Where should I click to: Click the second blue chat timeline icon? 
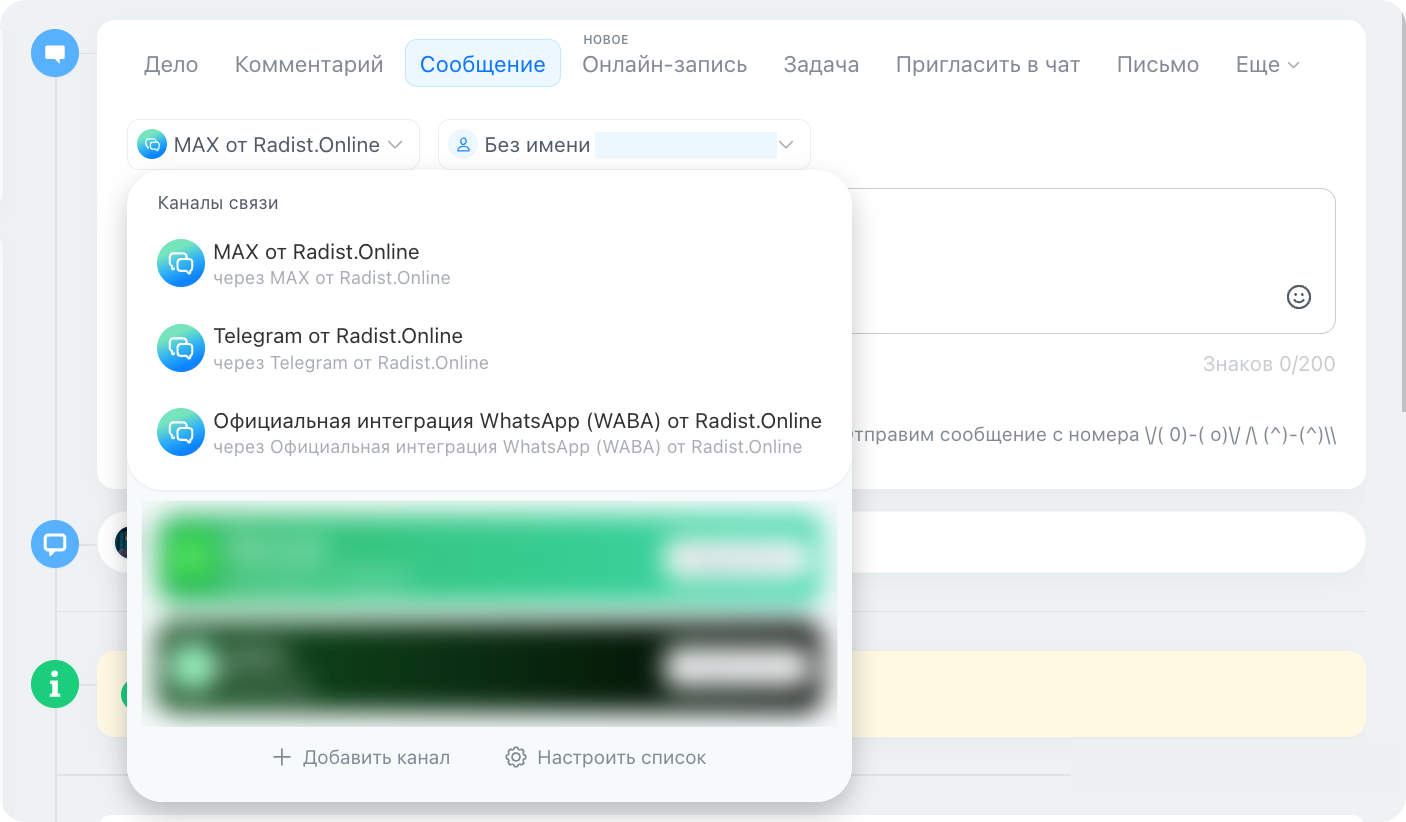tap(55, 544)
